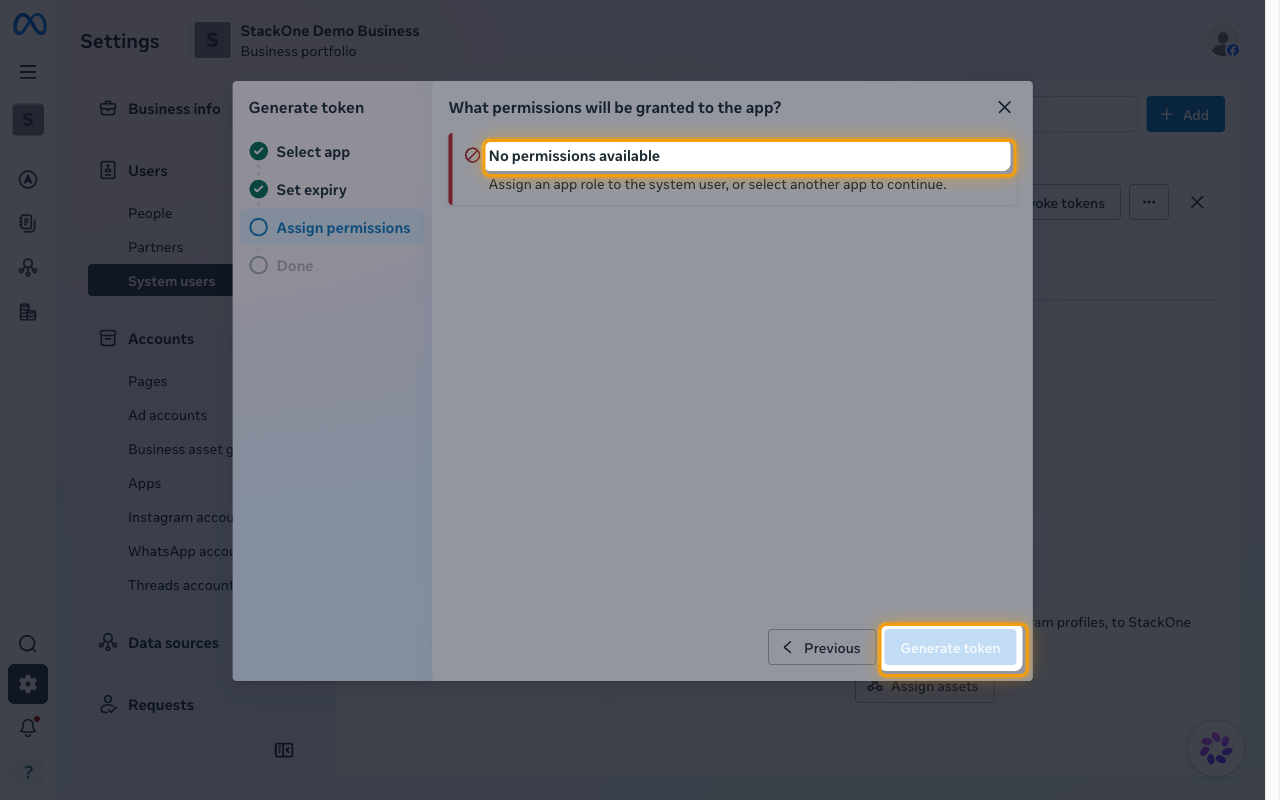
Task: Select the Assign permissions step
Action: coord(333,228)
